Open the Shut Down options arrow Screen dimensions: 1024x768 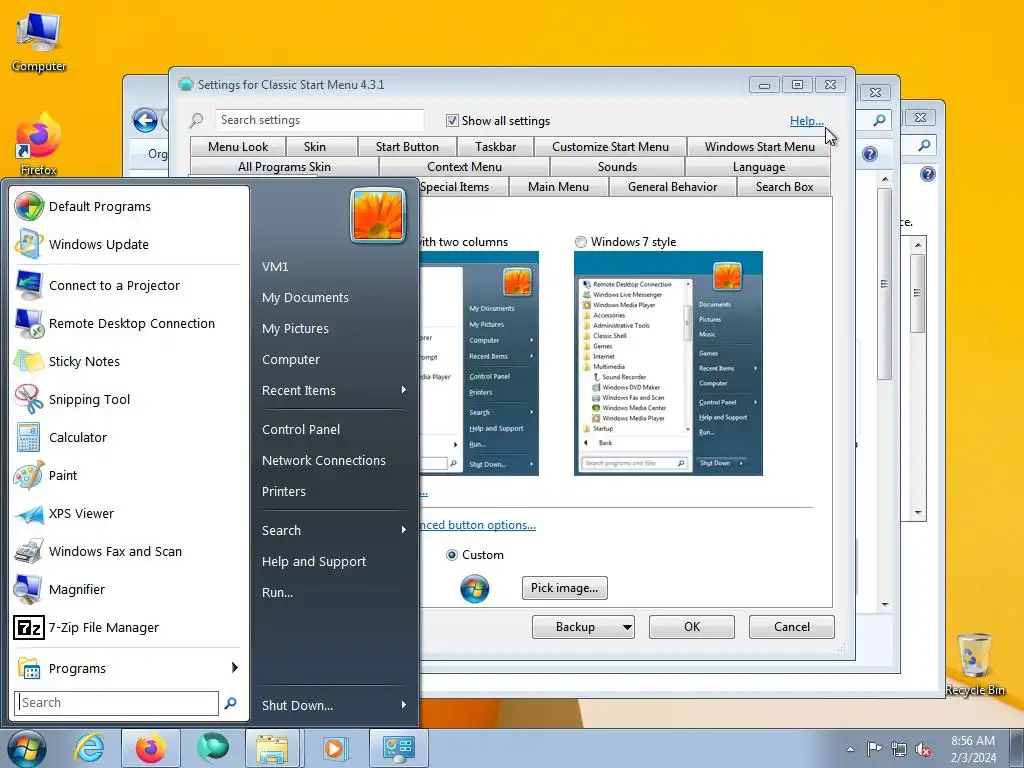(404, 705)
